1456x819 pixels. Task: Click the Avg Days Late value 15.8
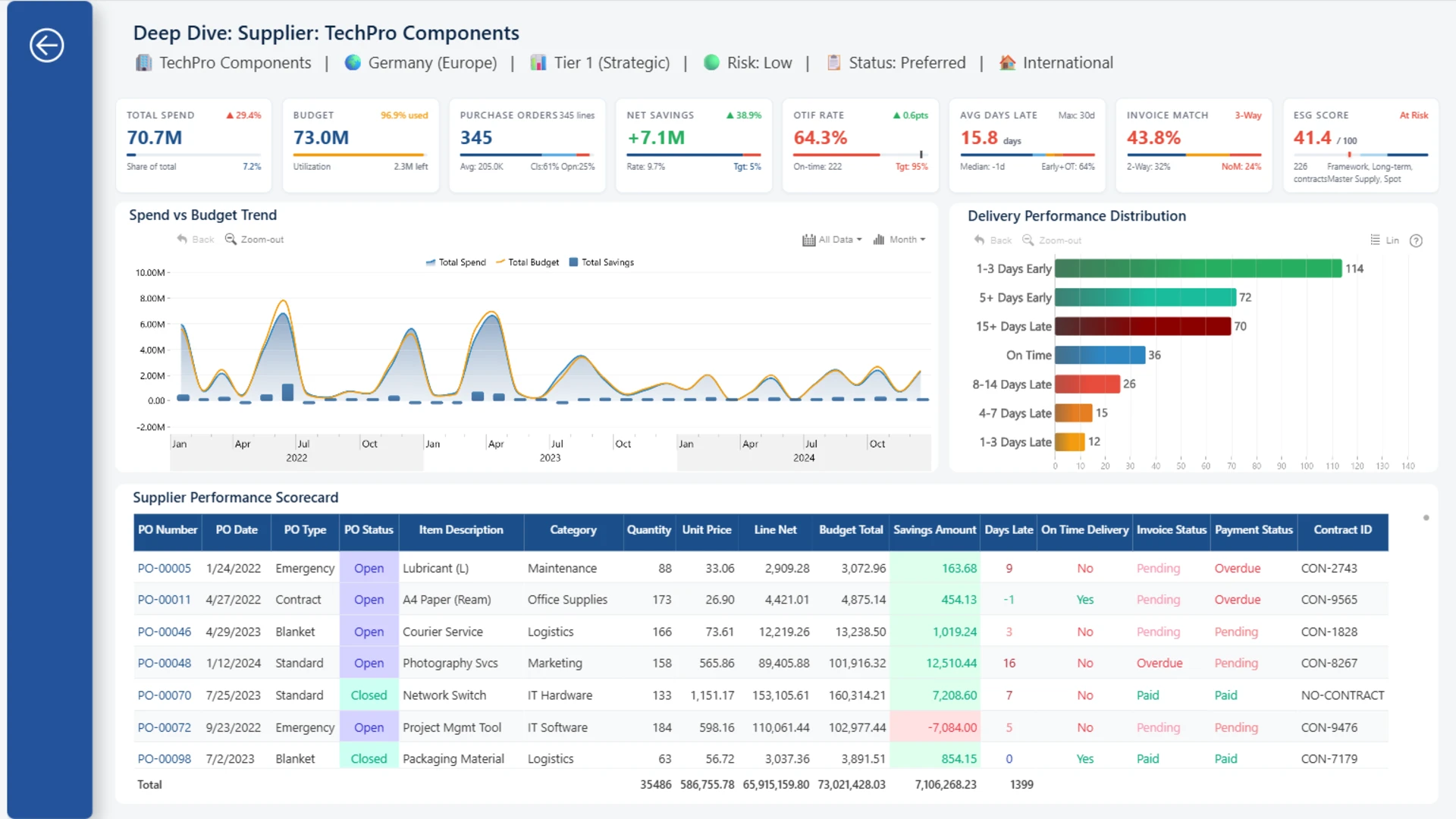click(x=979, y=138)
